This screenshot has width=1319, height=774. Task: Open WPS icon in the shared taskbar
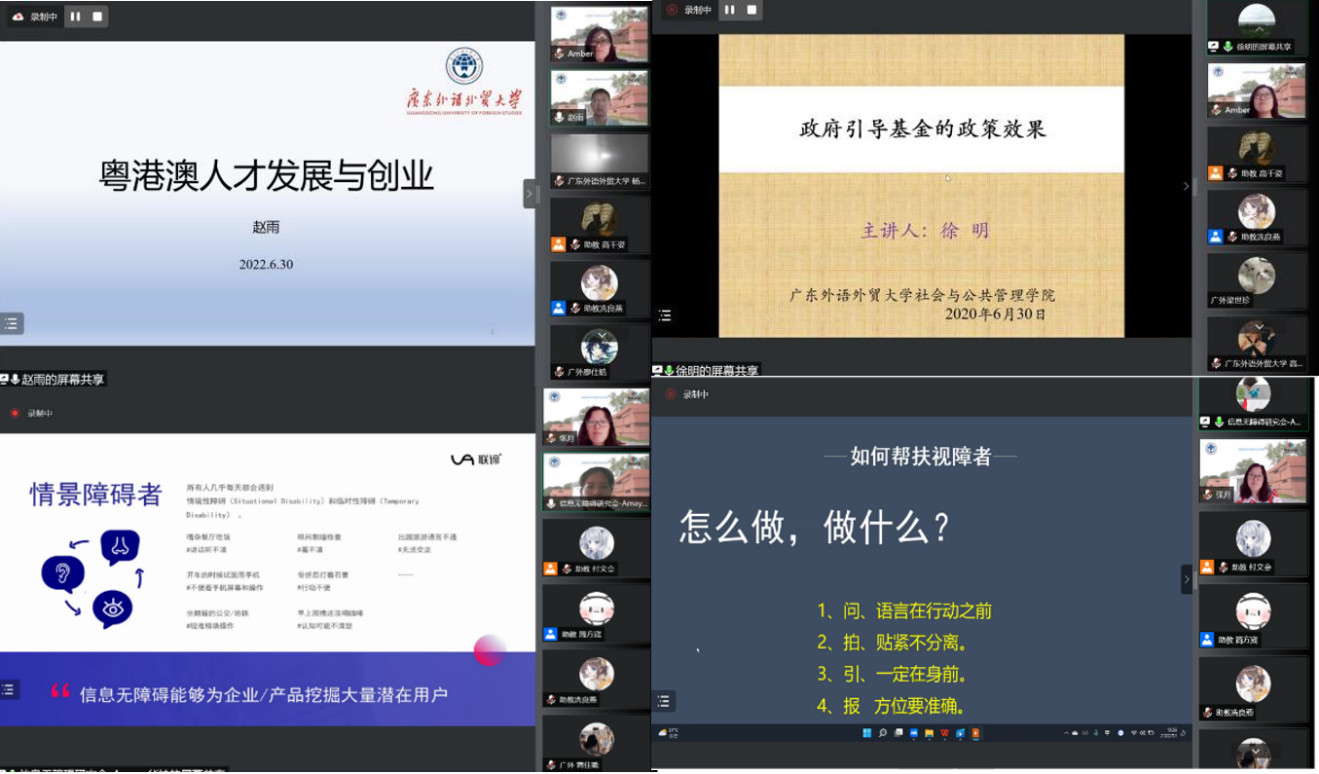[944, 733]
